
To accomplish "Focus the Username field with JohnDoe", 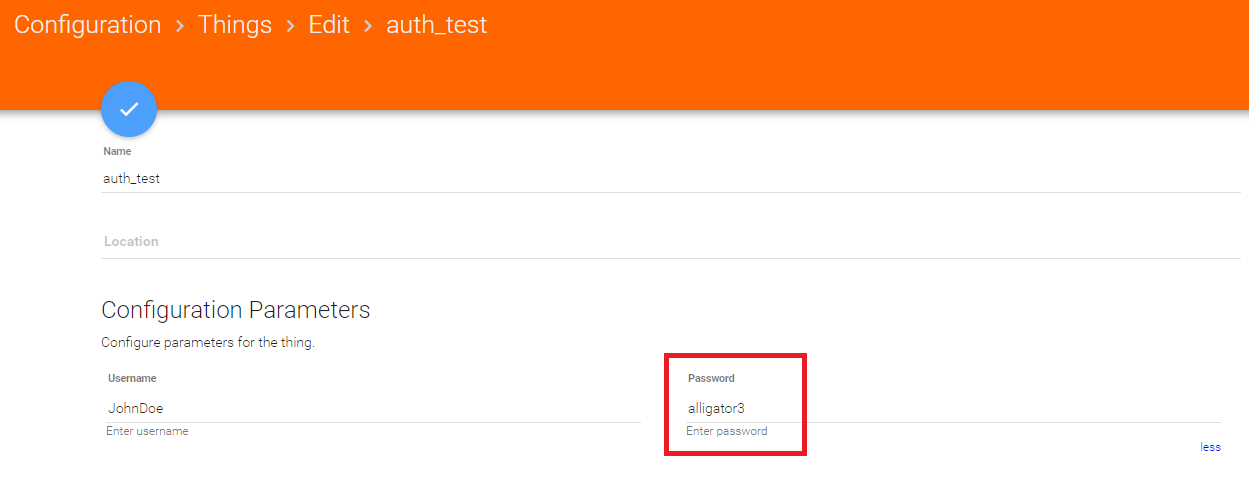I will pos(372,408).
